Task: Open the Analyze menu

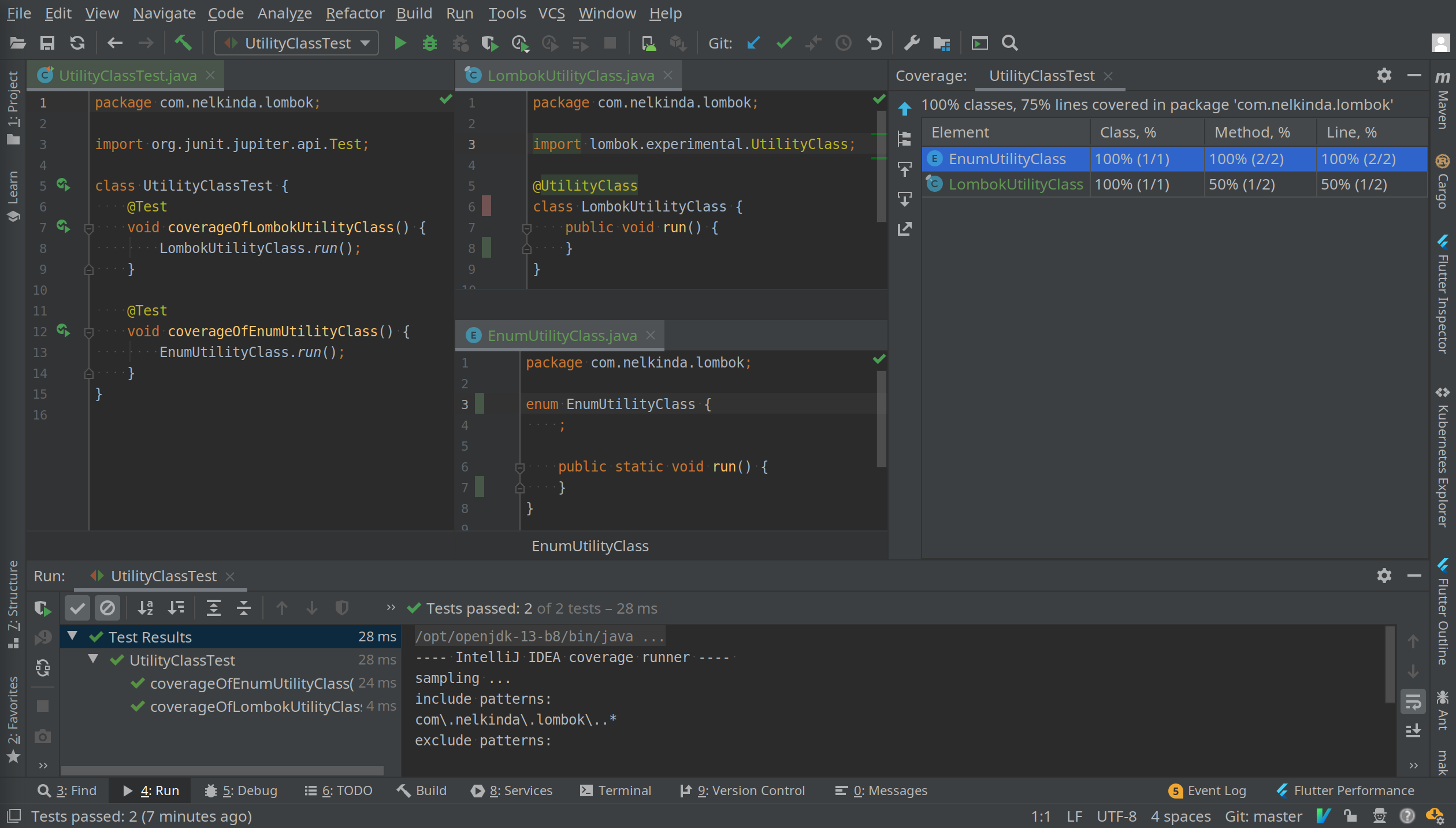Action: click(x=284, y=13)
